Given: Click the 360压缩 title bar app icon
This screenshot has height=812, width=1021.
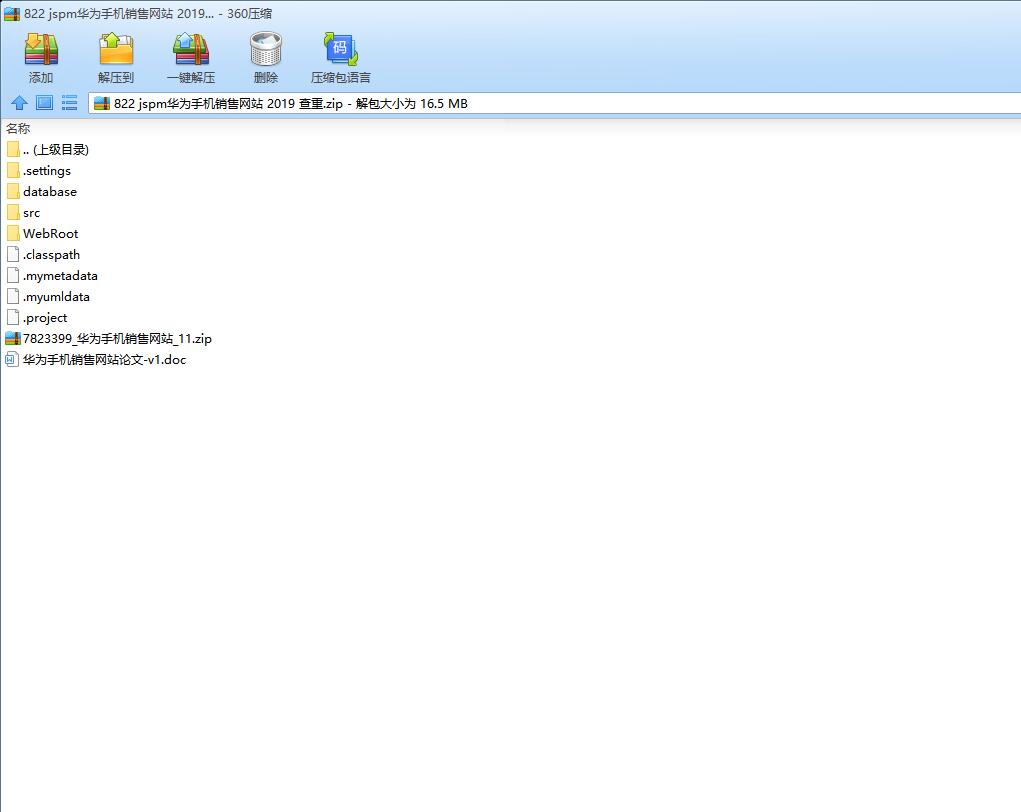Looking at the screenshot, I should coord(12,14).
